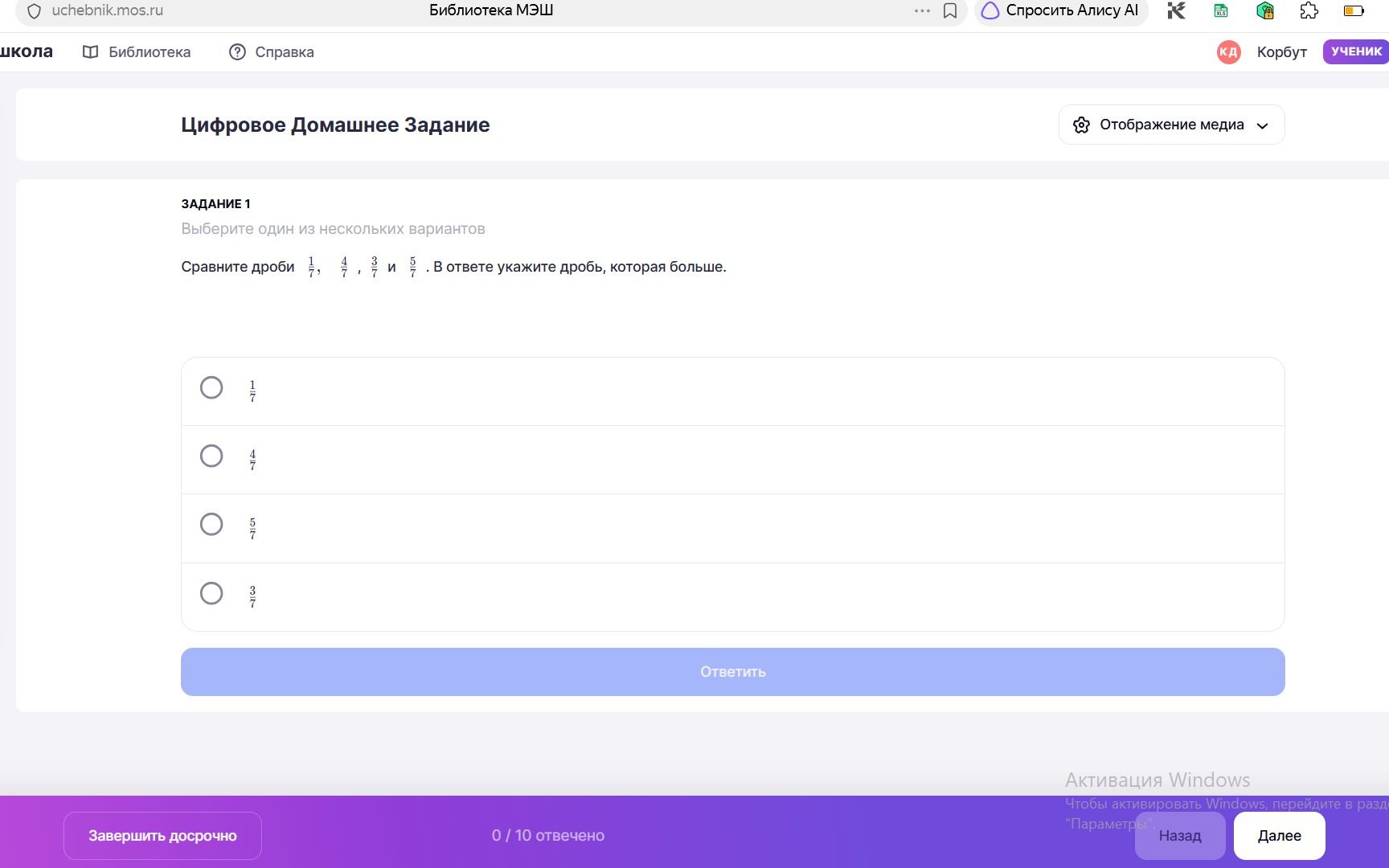This screenshot has height=868, width=1389.
Task: Open the Спросить Алису AI assistant
Action: pyautogui.click(x=1061, y=11)
